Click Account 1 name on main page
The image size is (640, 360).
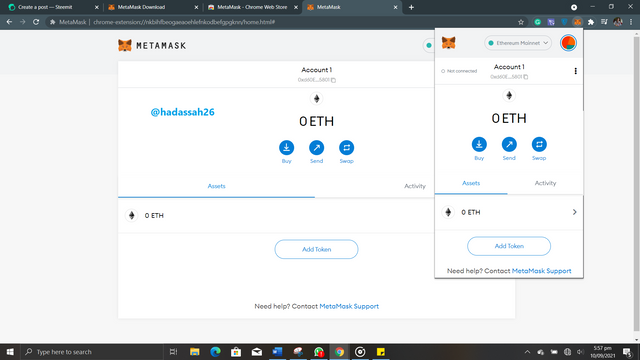316,70
